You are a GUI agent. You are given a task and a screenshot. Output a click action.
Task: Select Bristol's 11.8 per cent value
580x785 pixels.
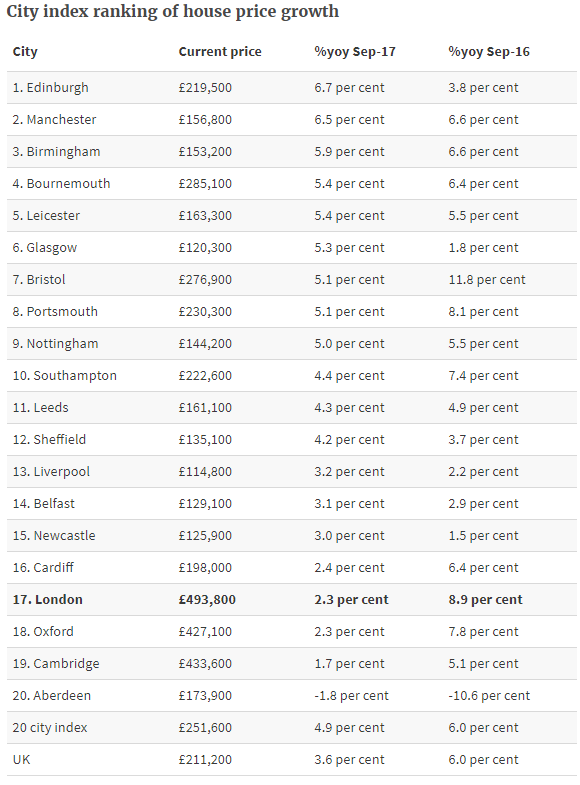[487, 280]
